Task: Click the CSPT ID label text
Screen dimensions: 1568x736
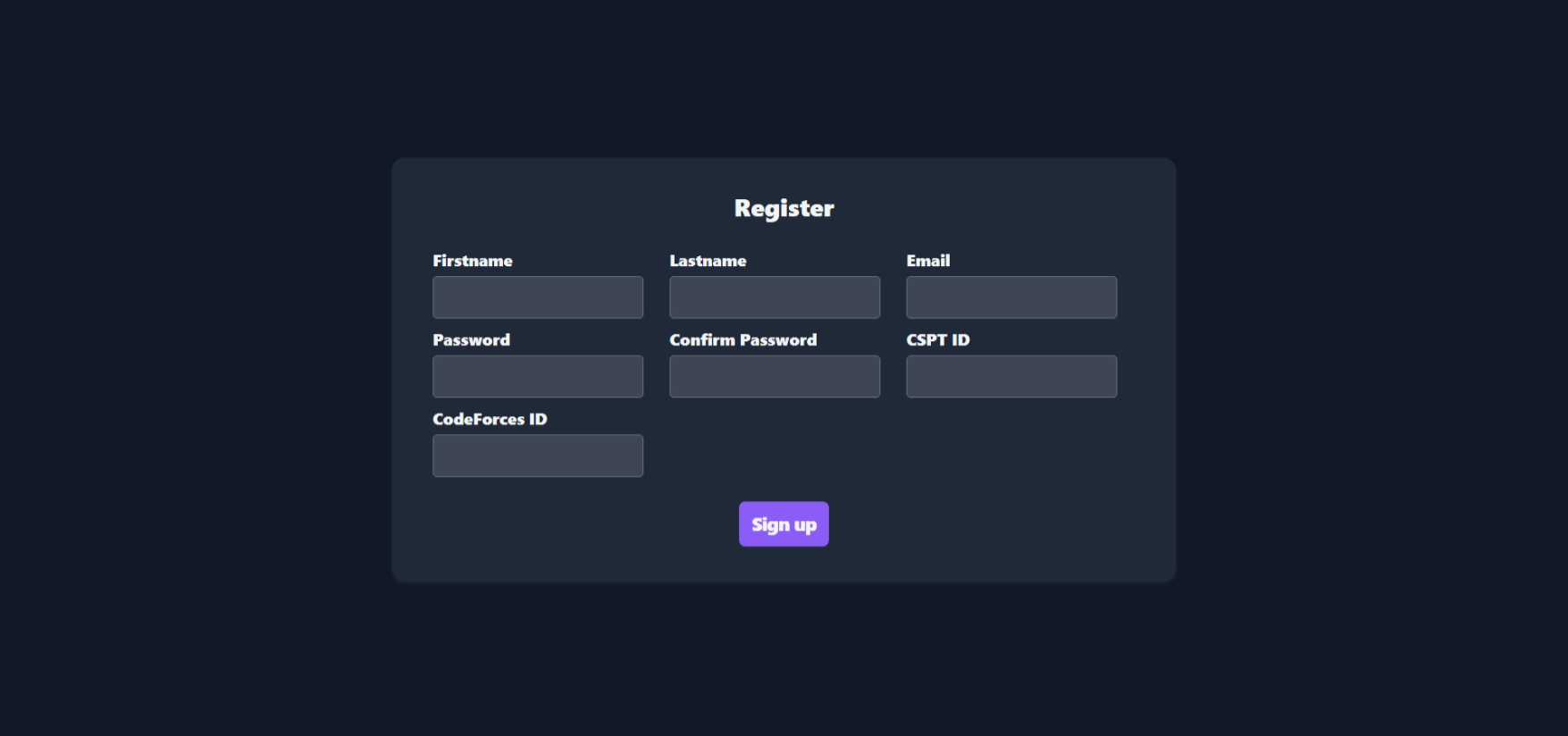Action: pos(937,340)
